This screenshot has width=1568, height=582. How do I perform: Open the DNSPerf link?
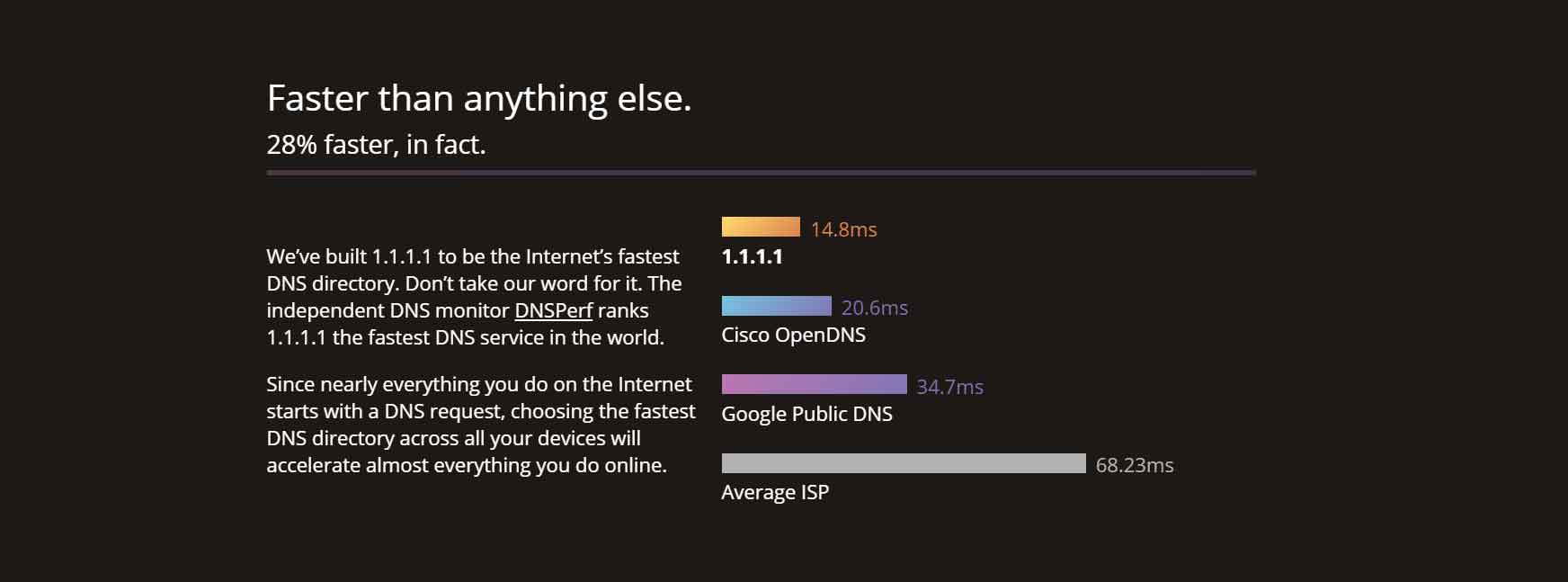point(553,310)
